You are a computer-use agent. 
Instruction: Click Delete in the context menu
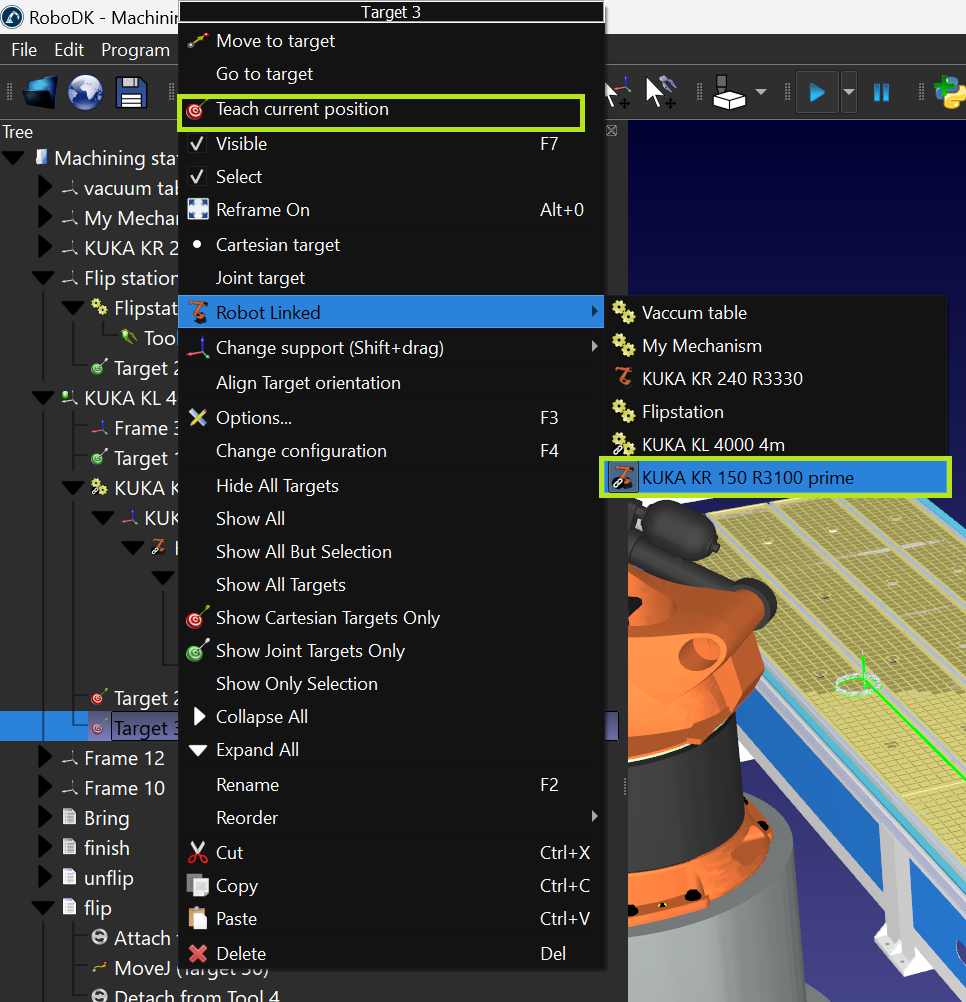[x=241, y=954]
